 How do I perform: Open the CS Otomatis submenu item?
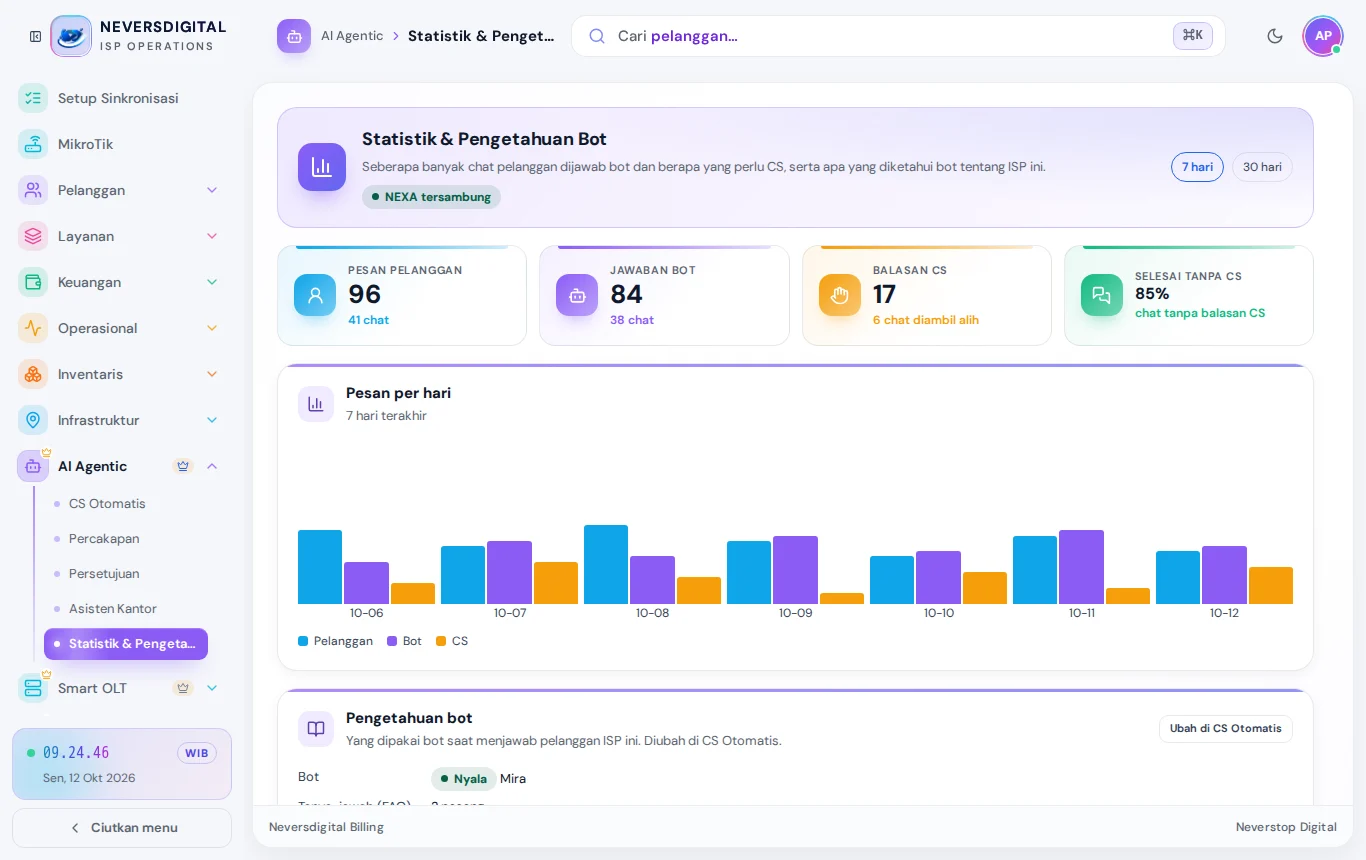[126, 503]
